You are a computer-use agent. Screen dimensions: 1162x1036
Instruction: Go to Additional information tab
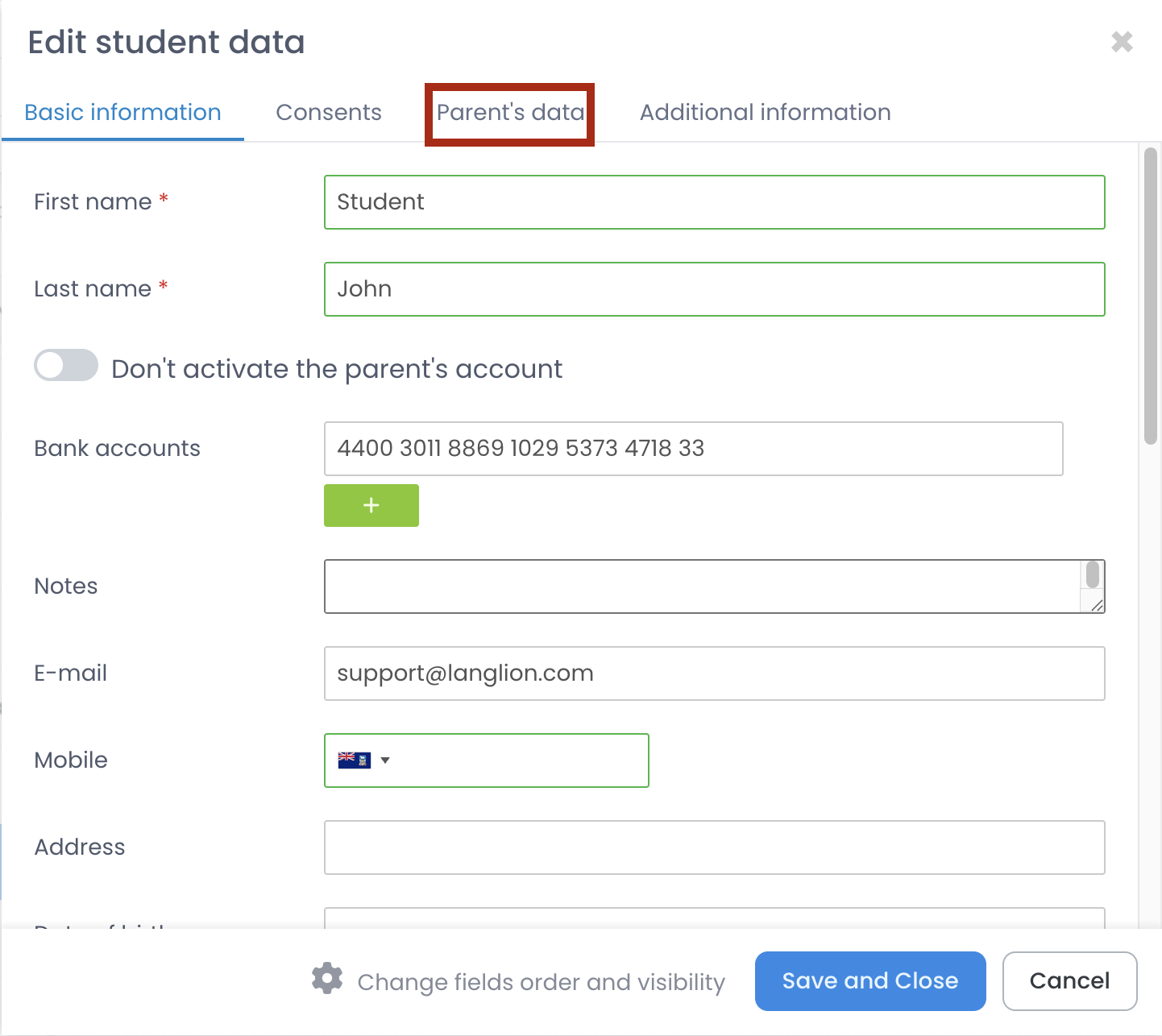click(x=765, y=112)
